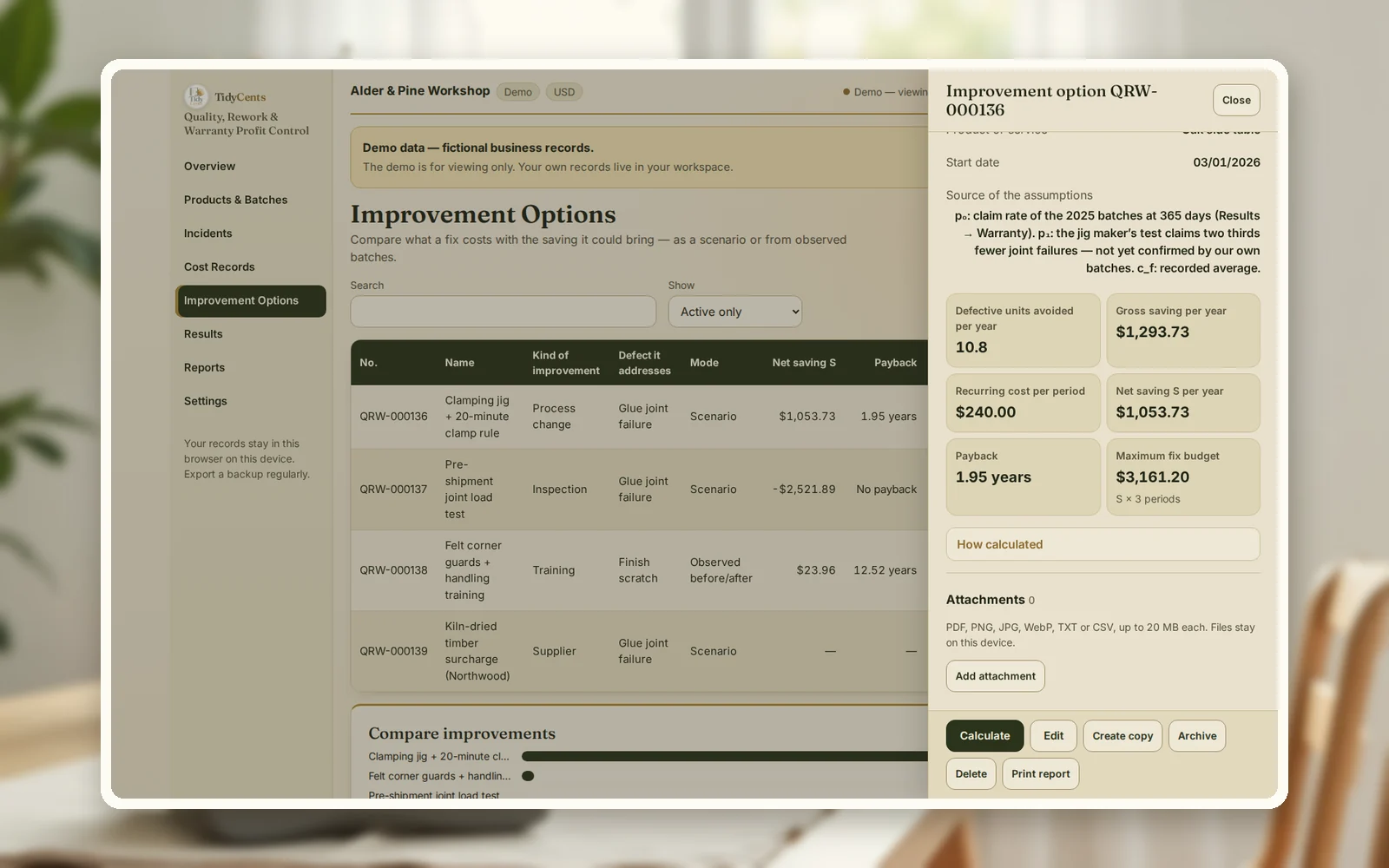Click the -$2,521.89 net saving cell

[804, 490]
